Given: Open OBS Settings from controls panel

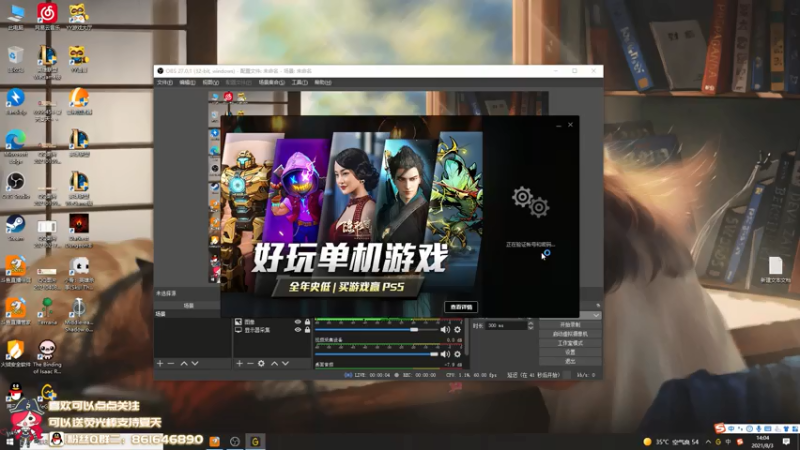Looking at the screenshot, I should 570,352.
